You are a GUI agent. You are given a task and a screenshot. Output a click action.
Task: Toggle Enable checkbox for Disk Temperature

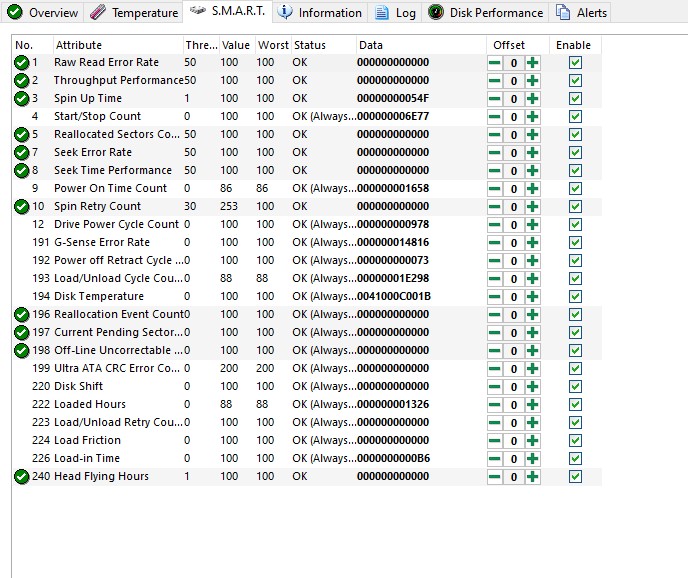[x=575, y=297]
